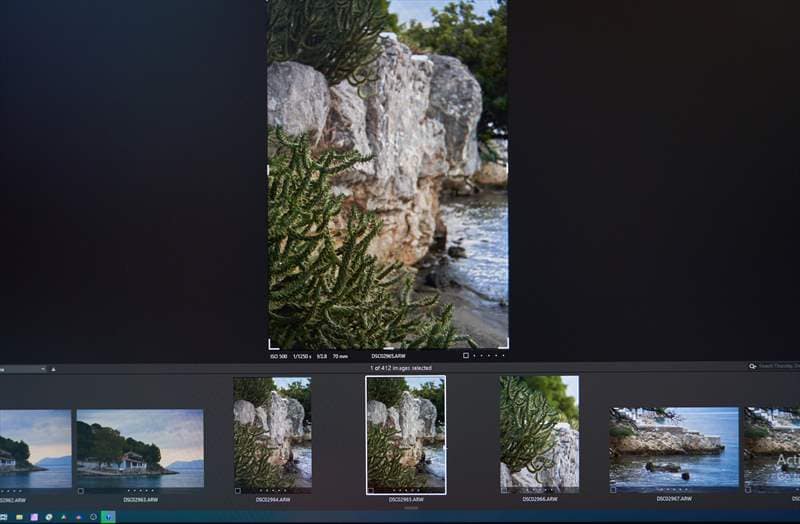Click the 70 mm focal length readout
Viewport: 800px width, 524px height.
click(x=340, y=357)
